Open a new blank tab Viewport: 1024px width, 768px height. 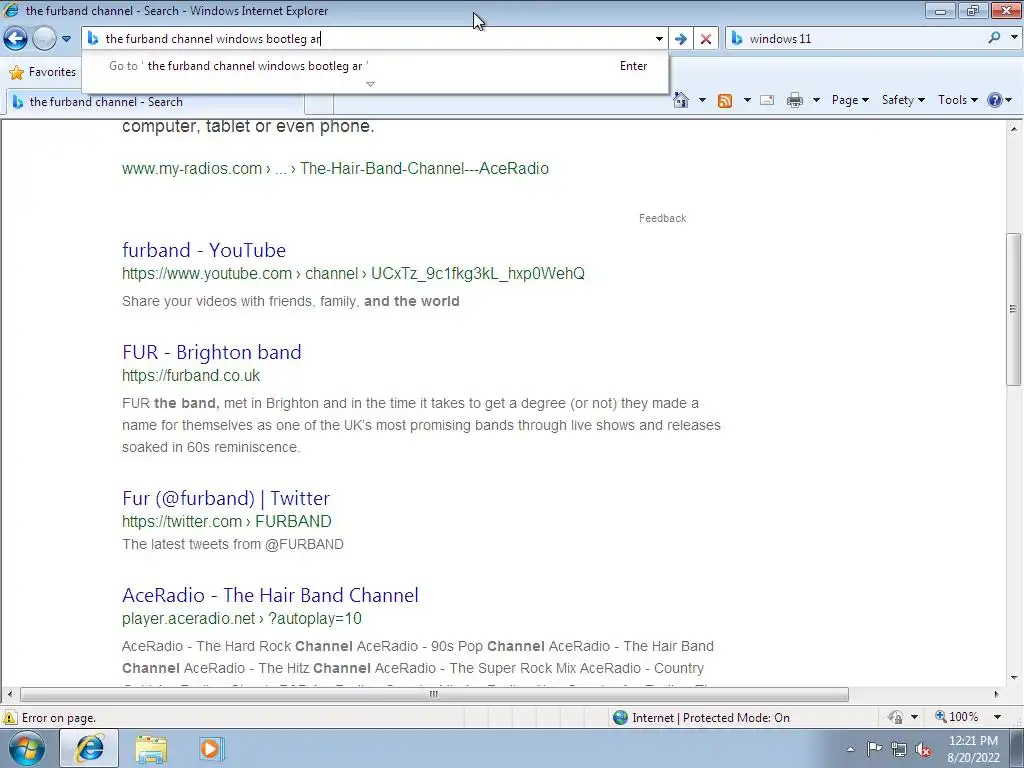pyautogui.click(x=319, y=103)
